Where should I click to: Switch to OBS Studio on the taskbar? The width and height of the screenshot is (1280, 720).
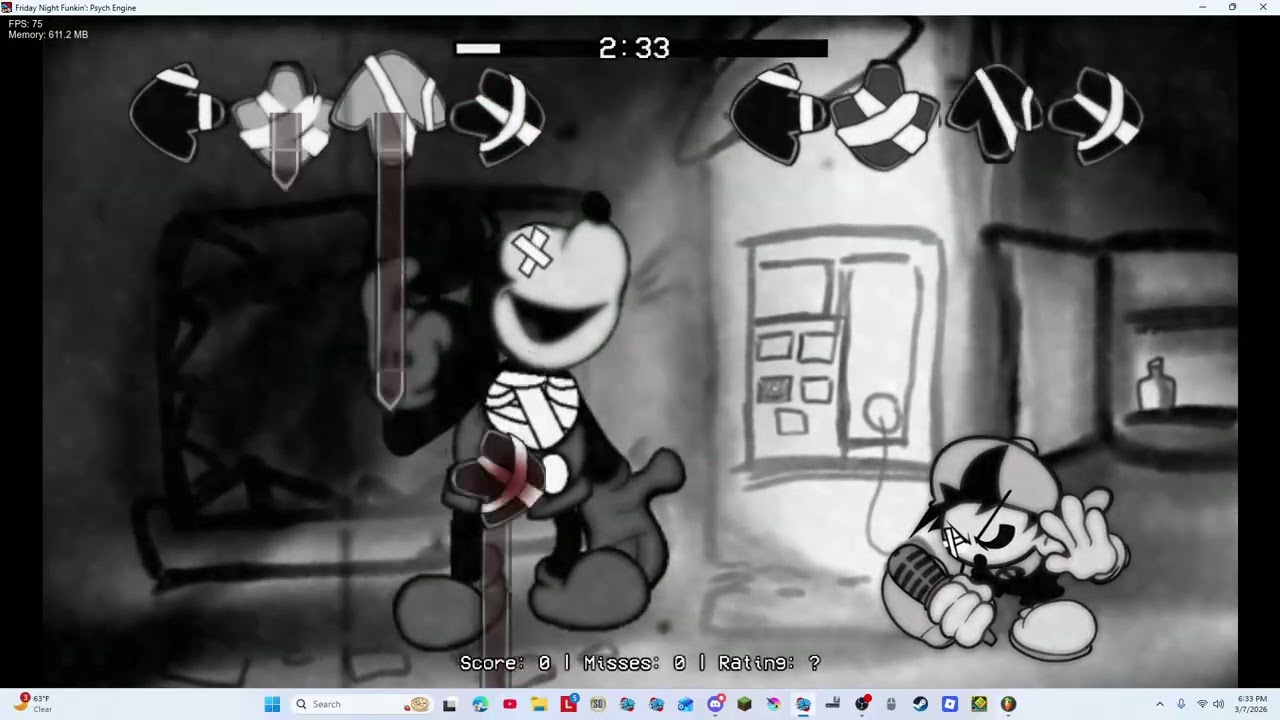pos(862,704)
